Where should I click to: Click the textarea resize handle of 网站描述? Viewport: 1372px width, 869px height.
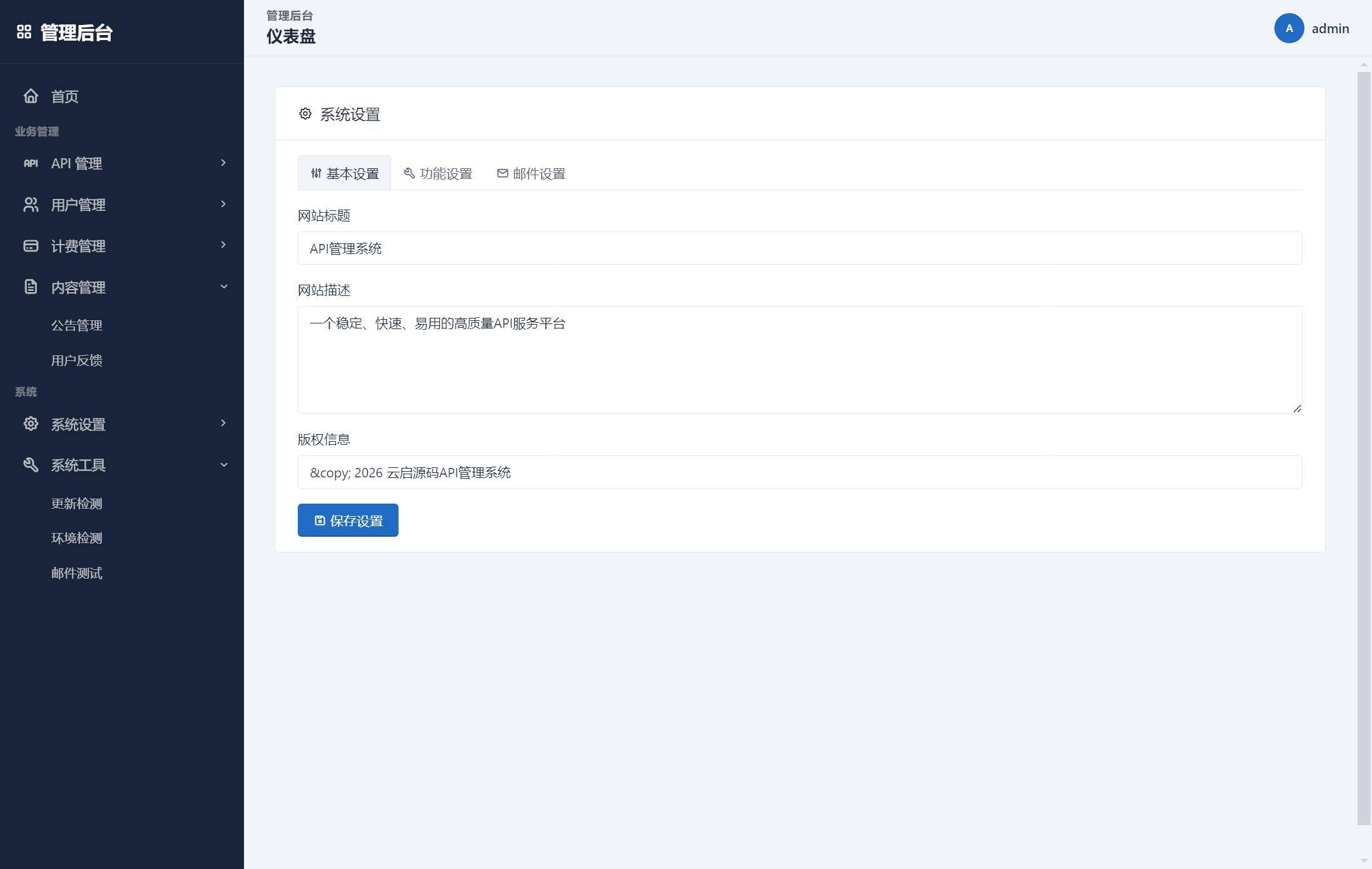click(1297, 409)
